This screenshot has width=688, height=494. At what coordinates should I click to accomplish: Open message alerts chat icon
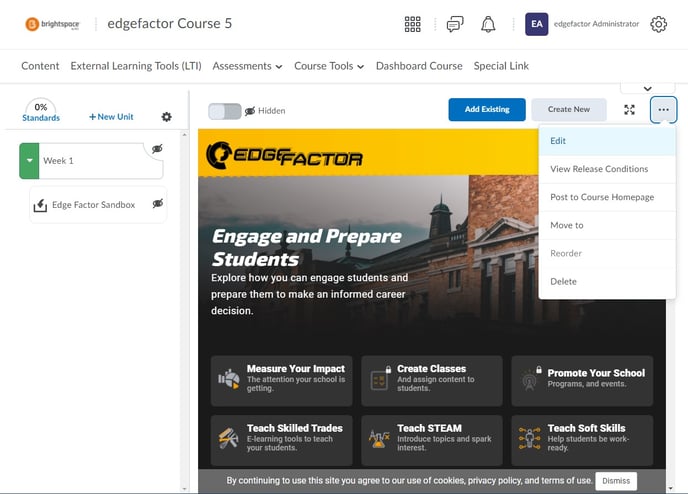coord(455,24)
